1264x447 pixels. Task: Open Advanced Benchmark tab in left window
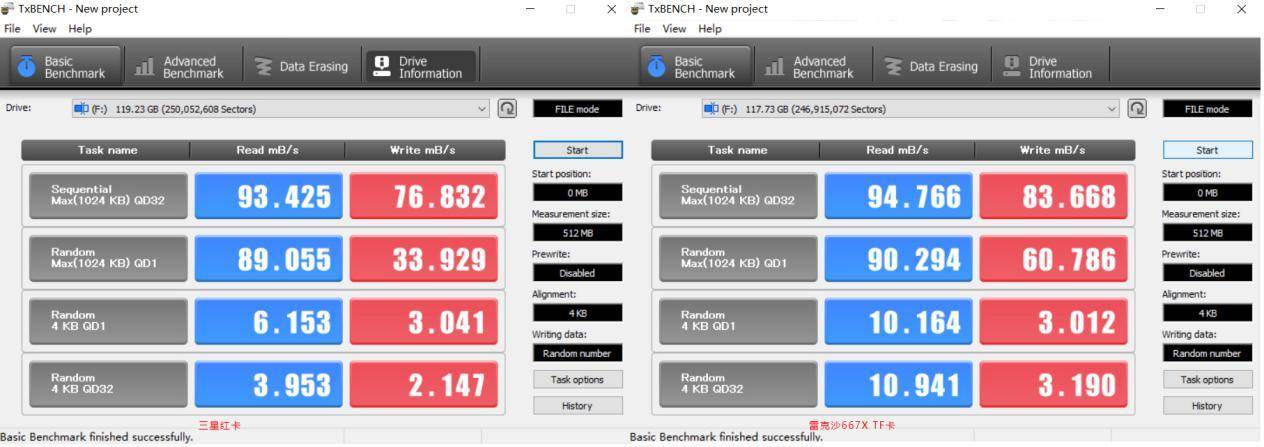(180, 66)
